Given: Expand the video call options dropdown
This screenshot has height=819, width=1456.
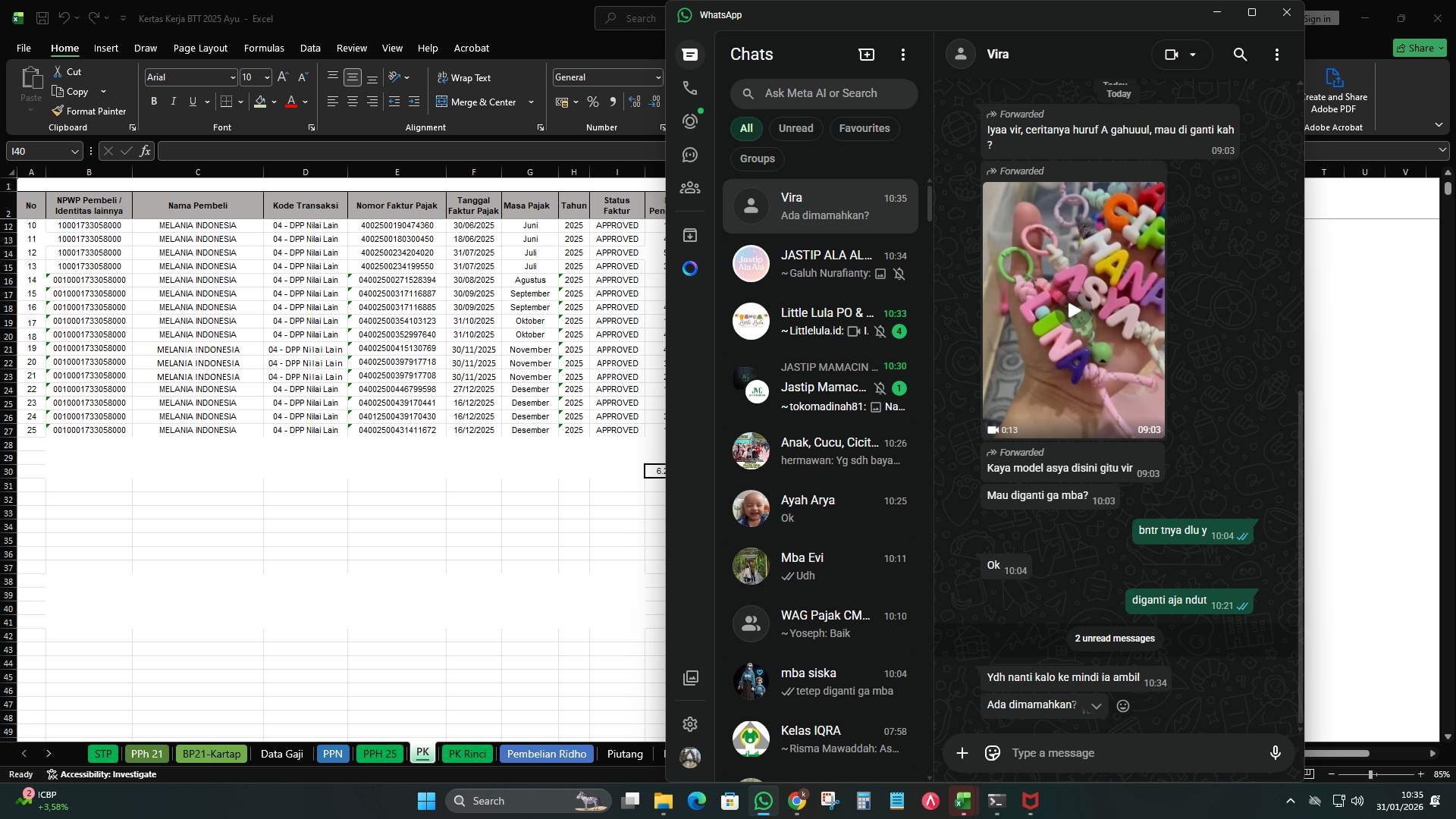Looking at the screenshot, I should point(1193,55).
